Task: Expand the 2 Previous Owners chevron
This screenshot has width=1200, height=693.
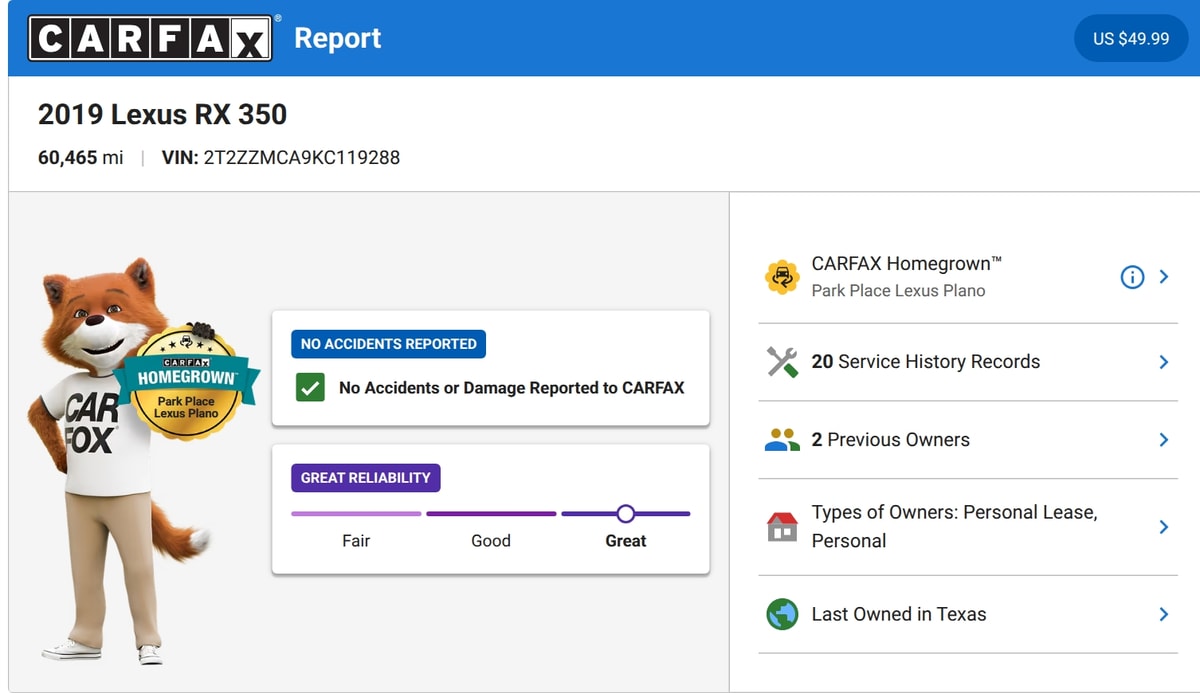Action: (x=1164, y=440)
